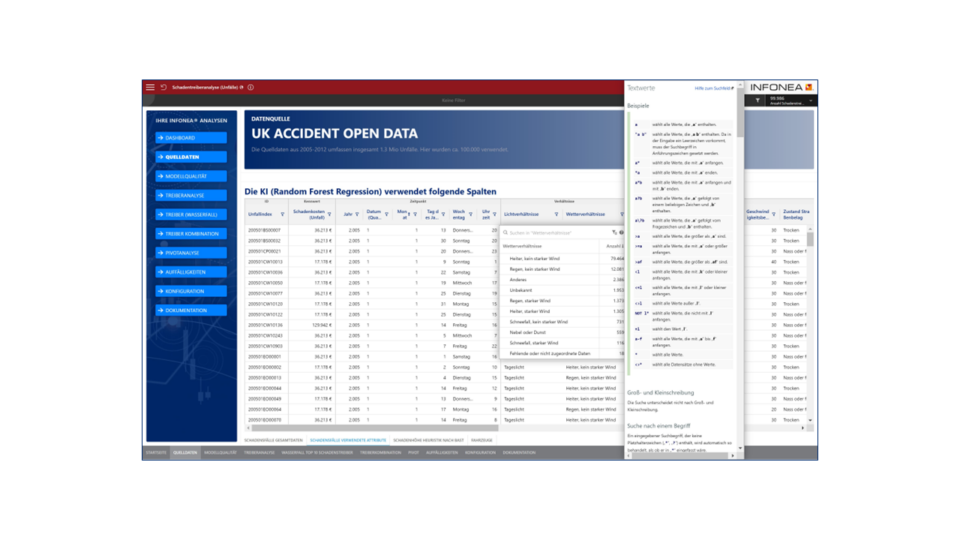The height and width of the screenshot is (540, 960).
Task: Click filter icon on Jahr column
Action: click(357, 214)
